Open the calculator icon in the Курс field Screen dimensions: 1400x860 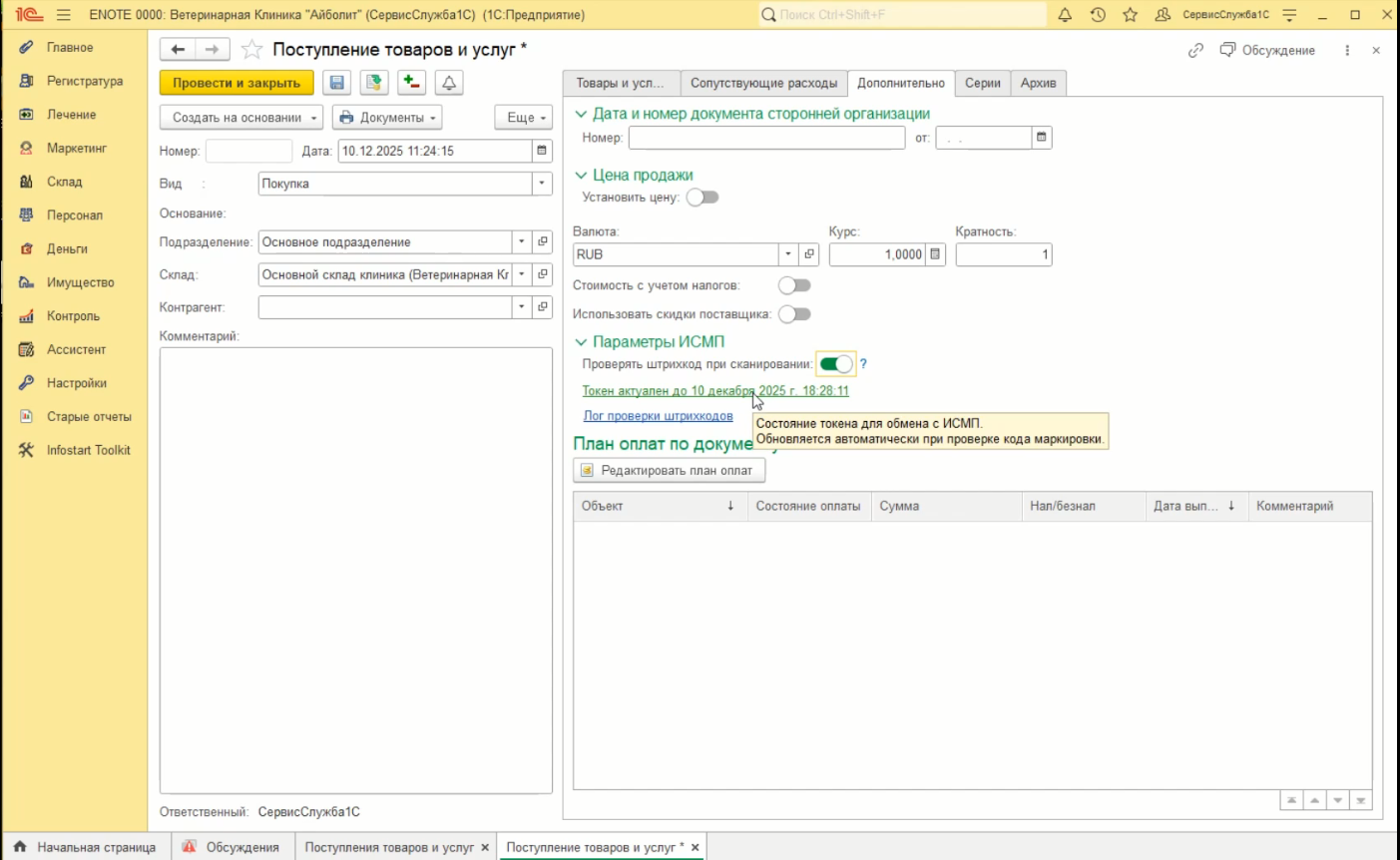pos(935,254)
